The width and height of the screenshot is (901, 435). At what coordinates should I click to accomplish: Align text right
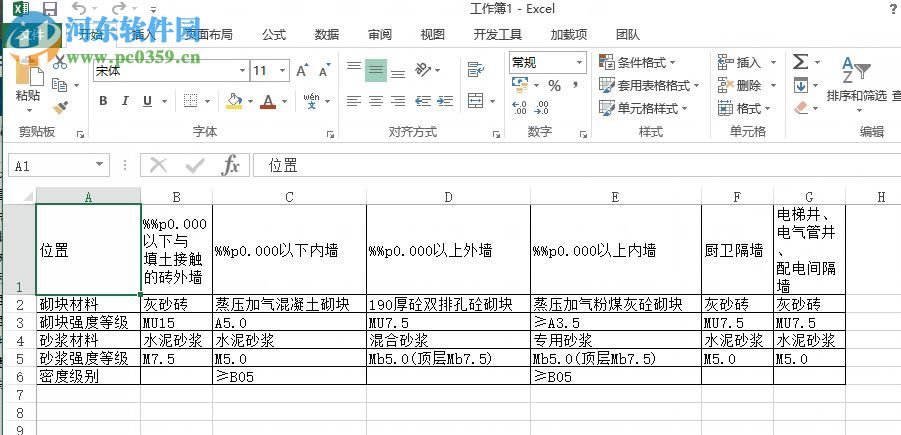[398, 101]
